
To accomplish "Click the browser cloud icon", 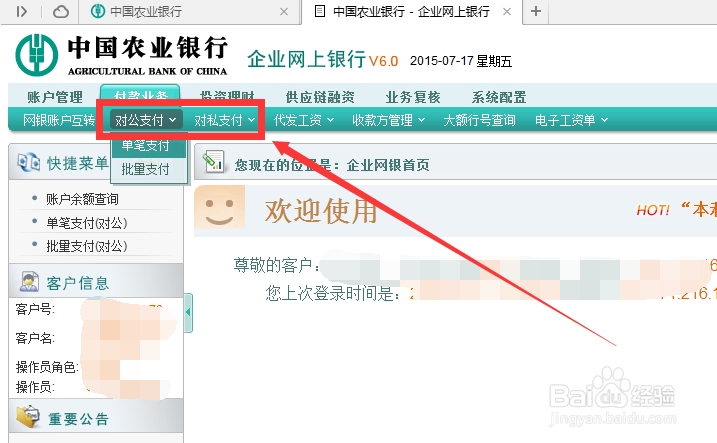I will 61,11.
